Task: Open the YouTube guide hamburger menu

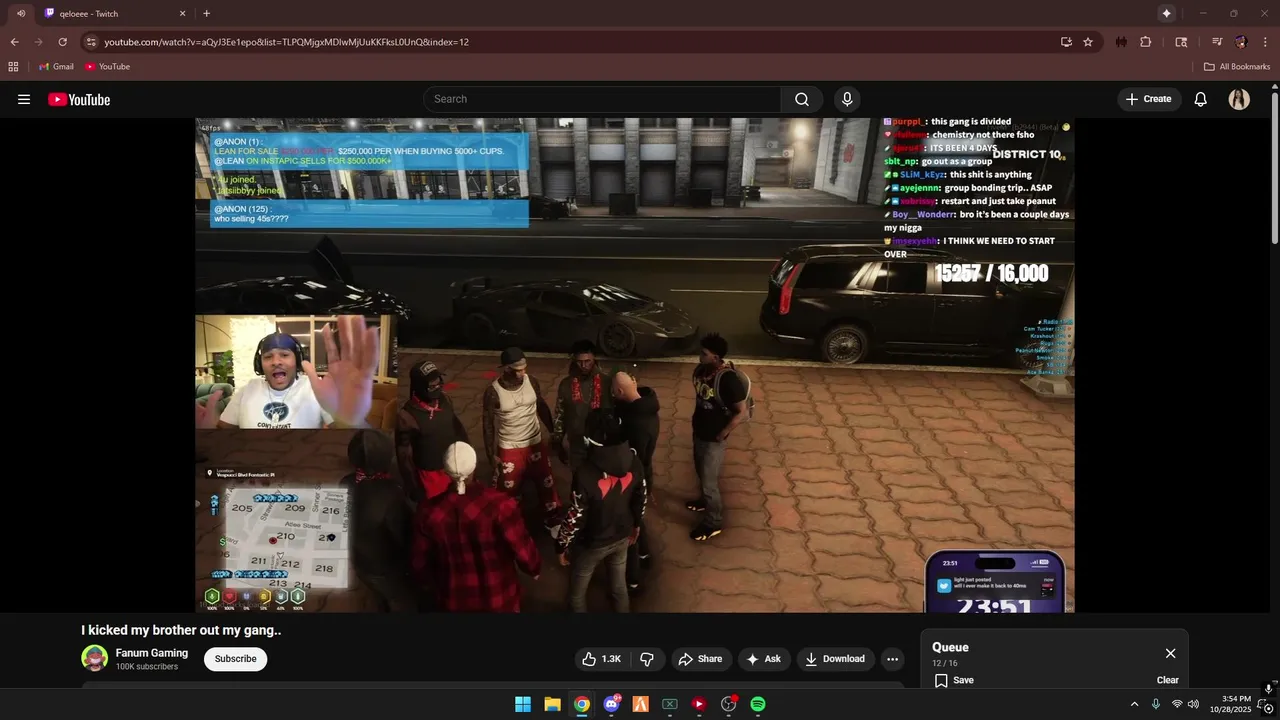Action: coord(24,99)
